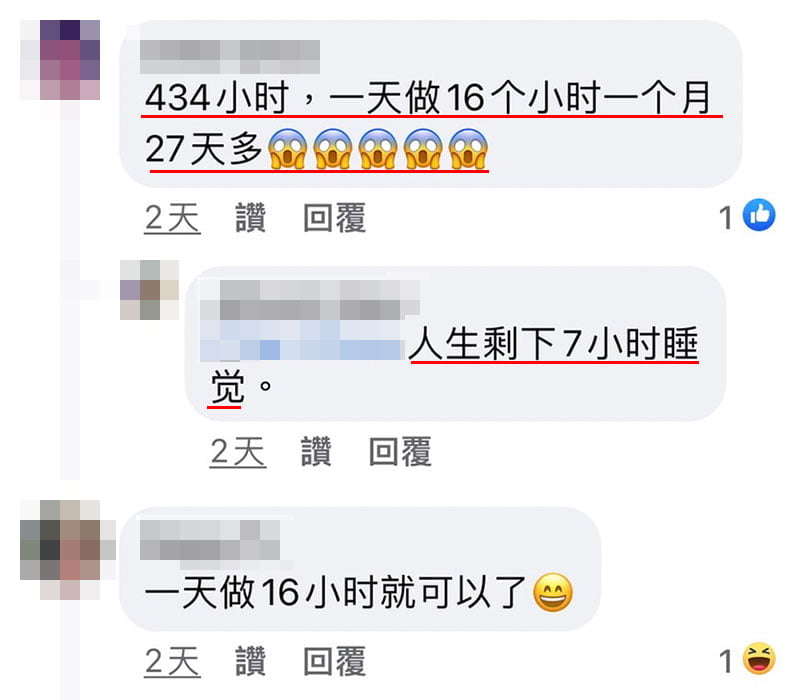
Task: Click the blue tagged name in reply
Action: [x=303, y=341]
